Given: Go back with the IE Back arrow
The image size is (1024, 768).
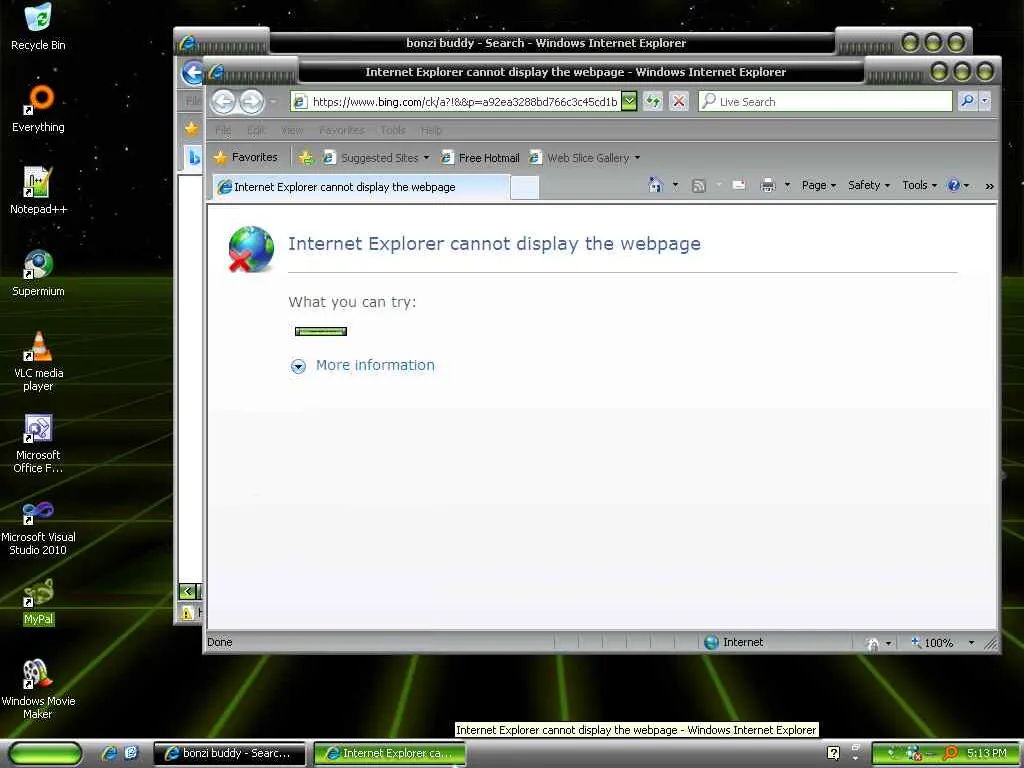Looking at the screenshot, I should coord(224,102).
